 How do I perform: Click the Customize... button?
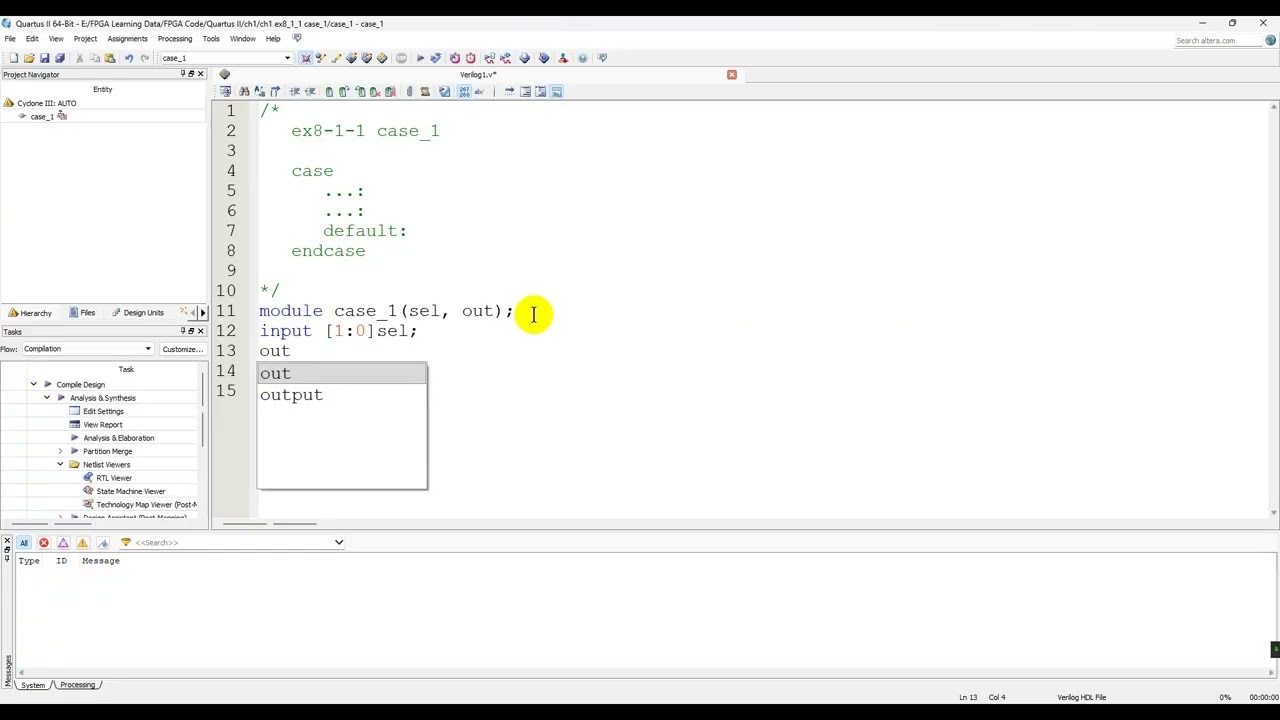point(182,349)
